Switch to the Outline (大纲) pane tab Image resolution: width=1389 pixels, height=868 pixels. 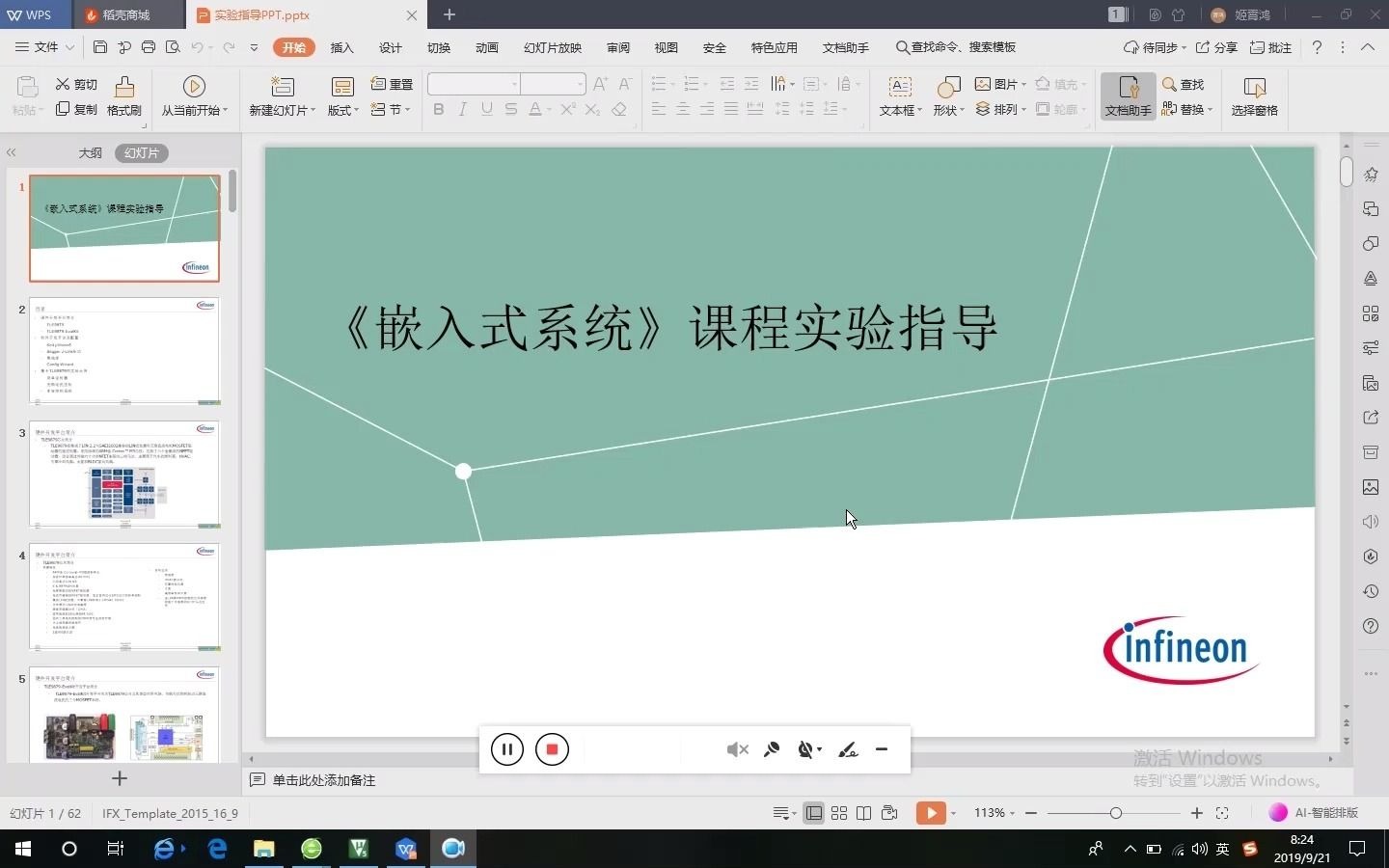click(90, 152)
